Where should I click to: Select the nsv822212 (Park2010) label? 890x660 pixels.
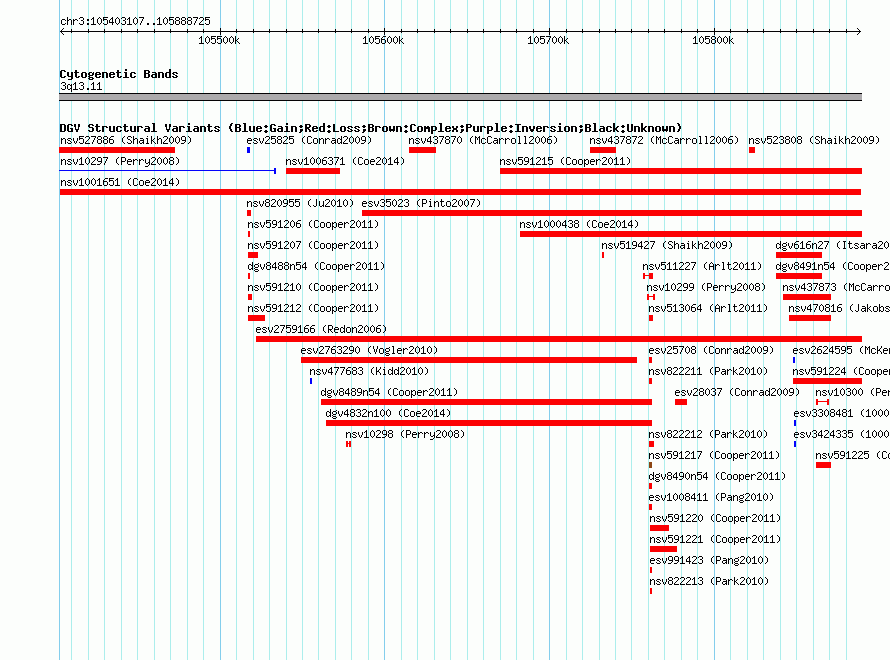point(708,434)
